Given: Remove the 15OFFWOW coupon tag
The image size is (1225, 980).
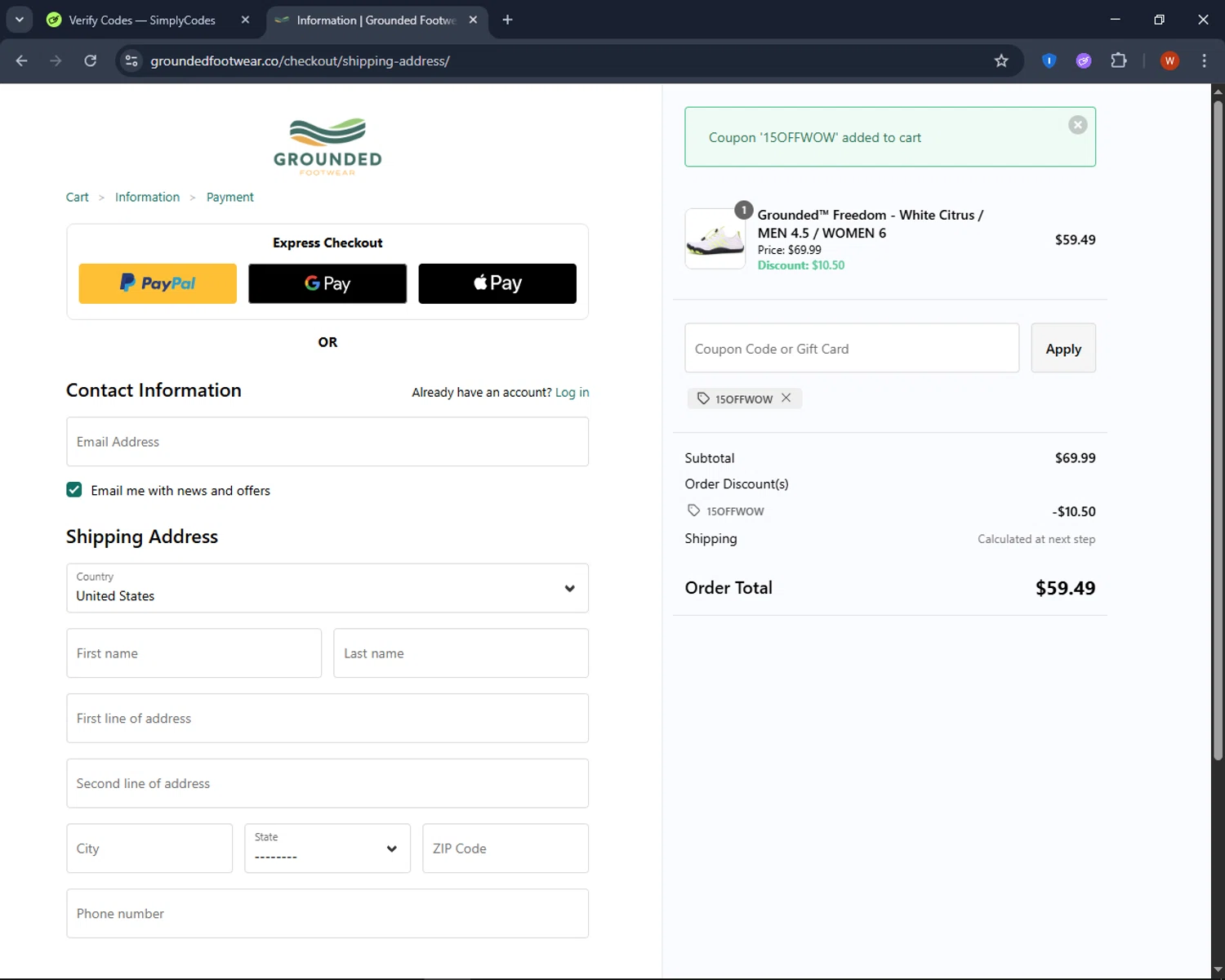Looking at the screenshot, I should 786,398.
